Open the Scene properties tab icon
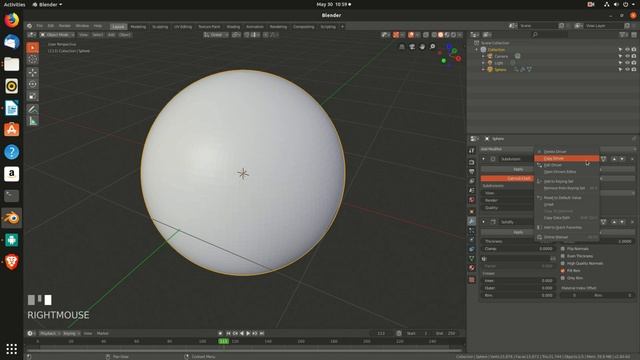Screen dimensions: 640x360 click(471, 191)
